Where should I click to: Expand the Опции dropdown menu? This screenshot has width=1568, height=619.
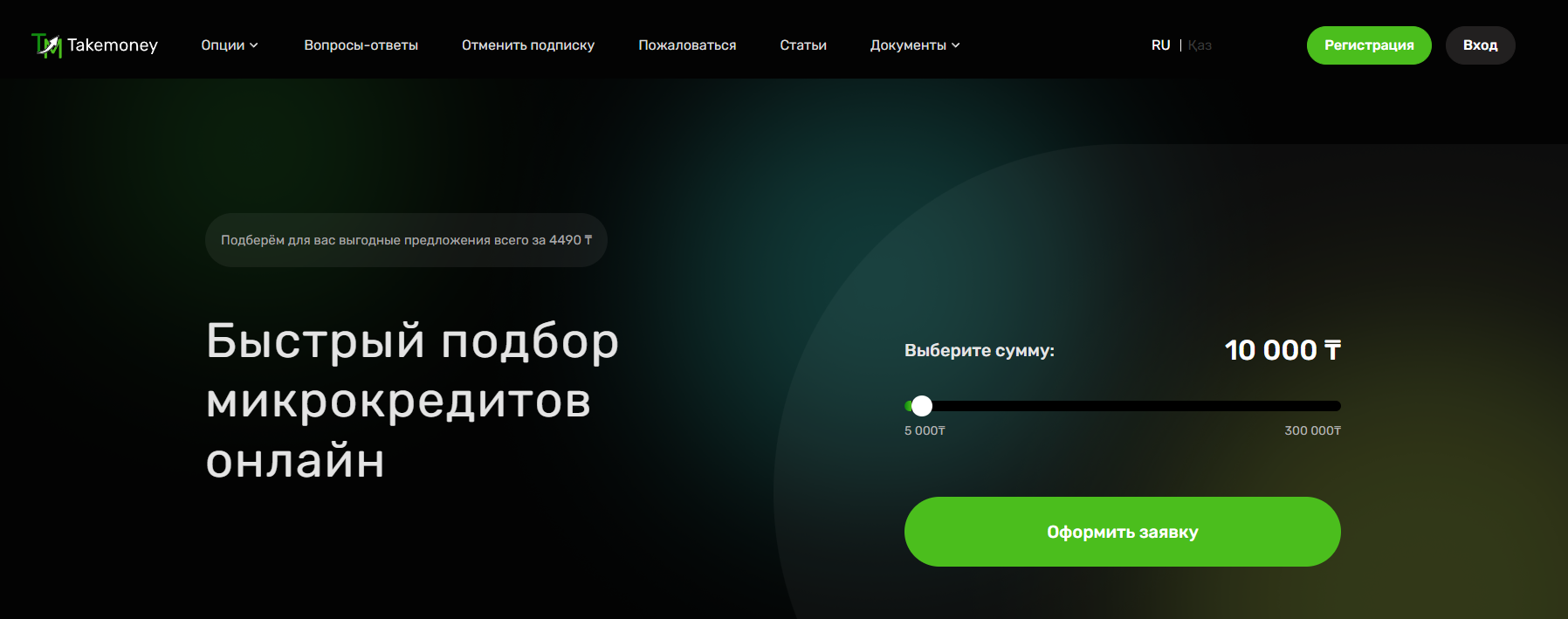[x=230, y=45]
